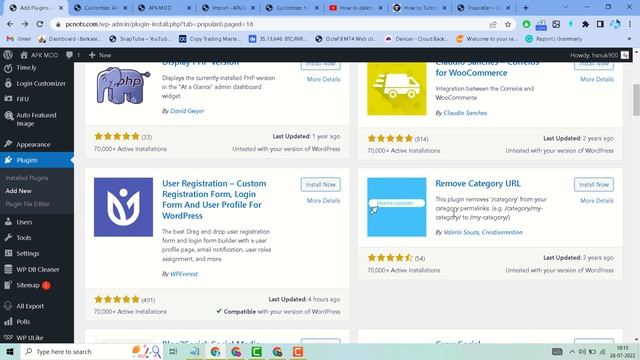Close the Truecaller browser tab
This screenshot has width=640, height=360.
coord(508,8)
